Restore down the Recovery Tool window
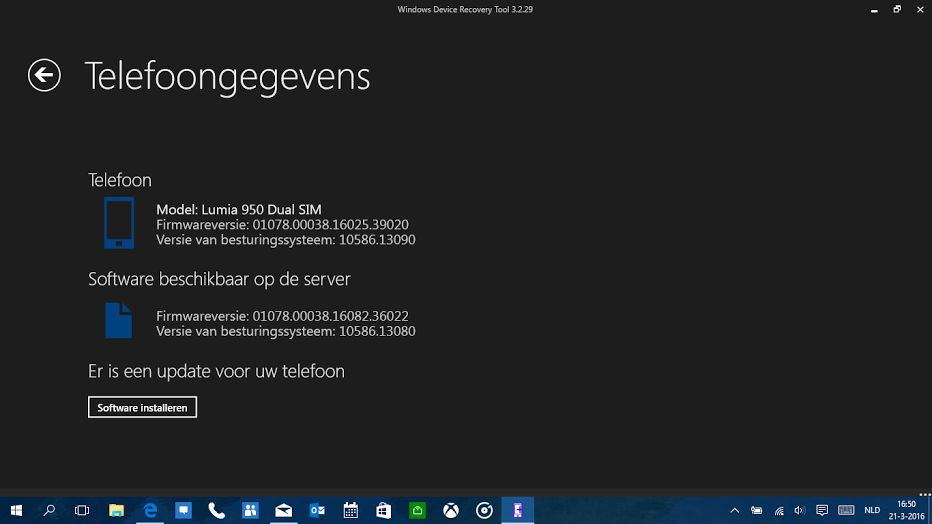This screenshot has height=524, width=932. click(x=897, y=10)
